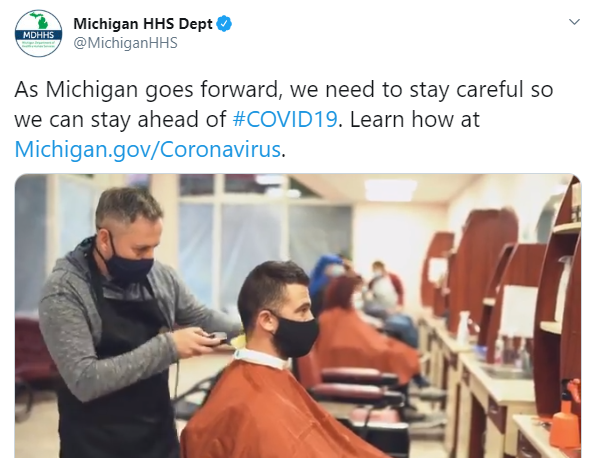Click the hair clippers in barber's hand
This screenshot has width=589, height=458.
click(x=218, y=337)
